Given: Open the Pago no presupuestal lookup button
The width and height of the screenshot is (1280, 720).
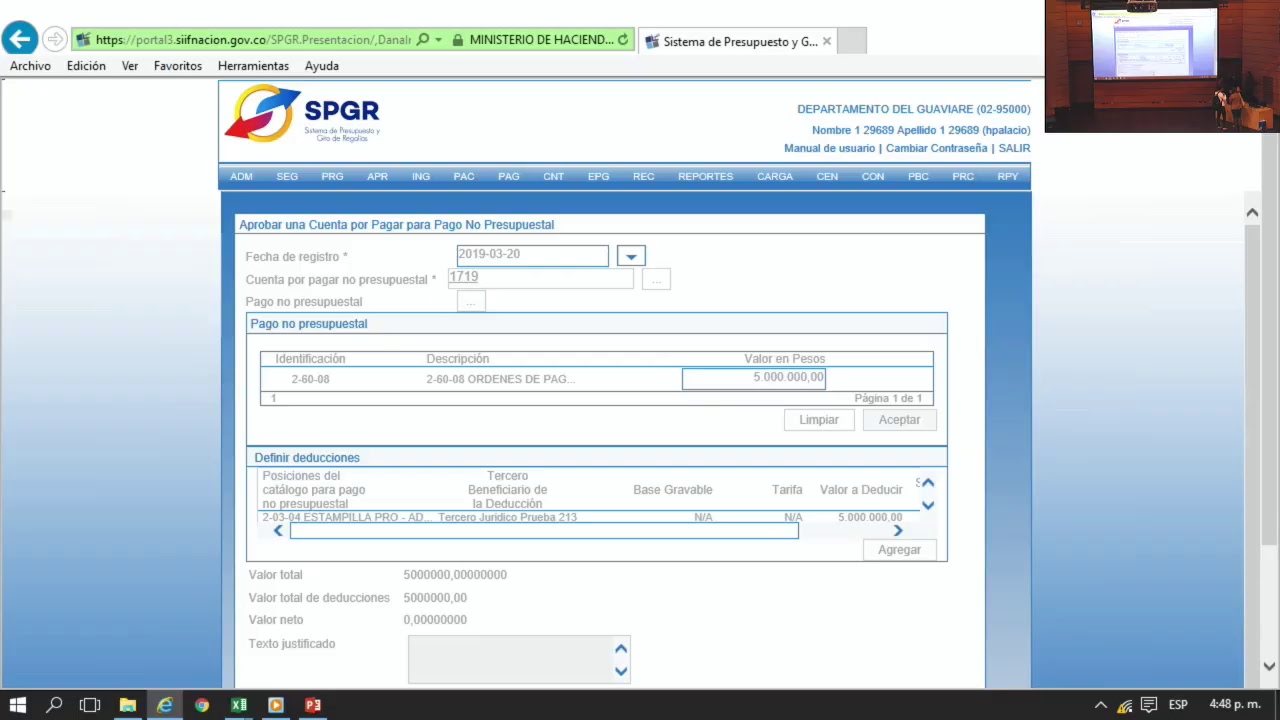Looking at the screenshot, I should [x=471, y=301].
